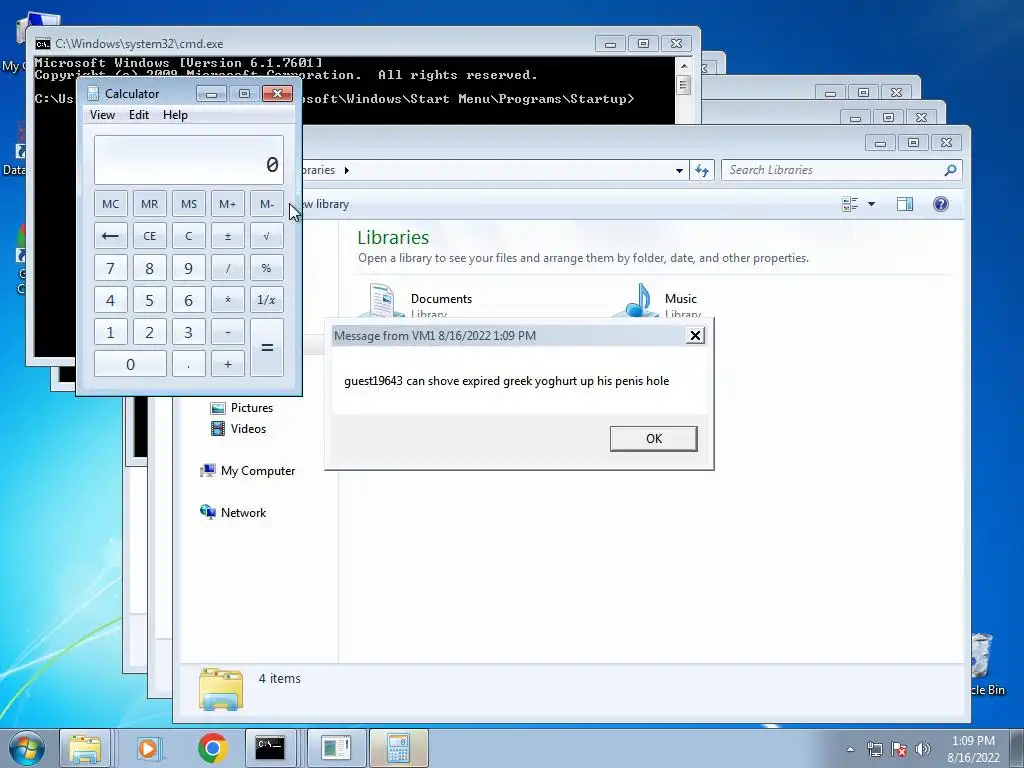Click the MS memory store key
Viewport: 1024px width, 768px height.
point(189,204)
